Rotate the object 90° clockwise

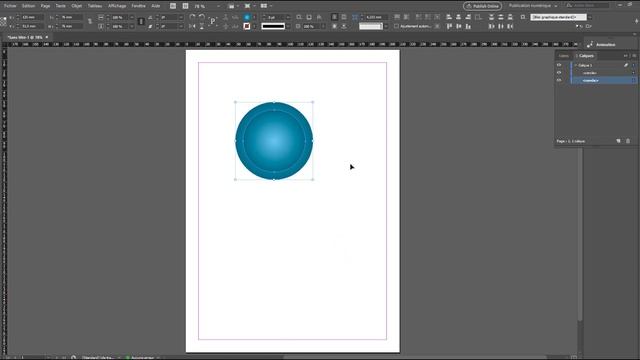pos(192,17)
